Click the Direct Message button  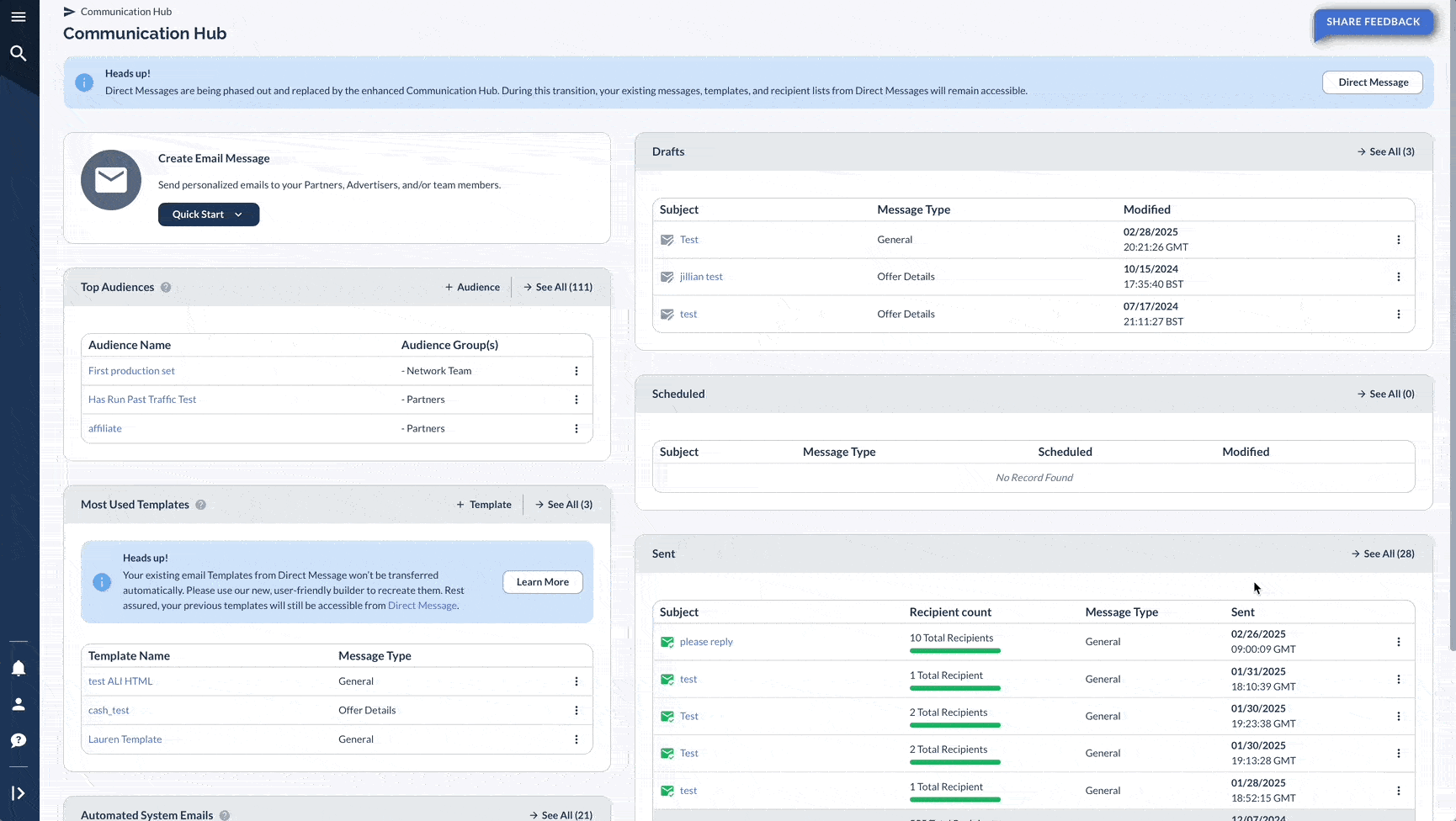pos(1373,82)
